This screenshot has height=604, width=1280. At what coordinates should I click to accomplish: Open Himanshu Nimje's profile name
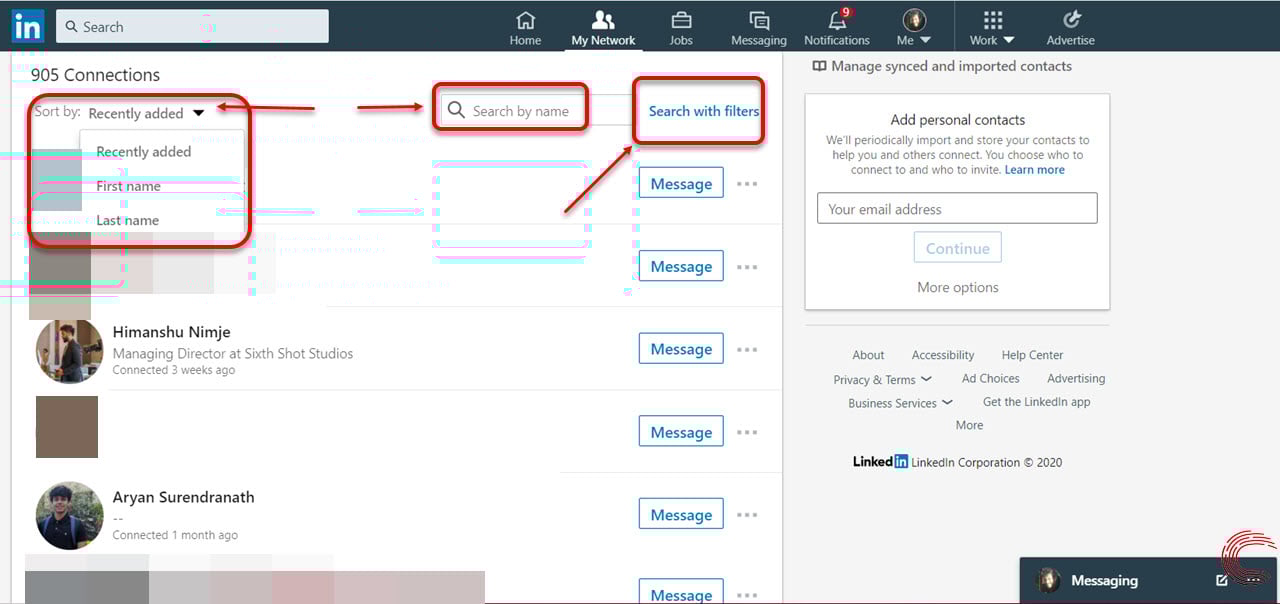[172, 332]
